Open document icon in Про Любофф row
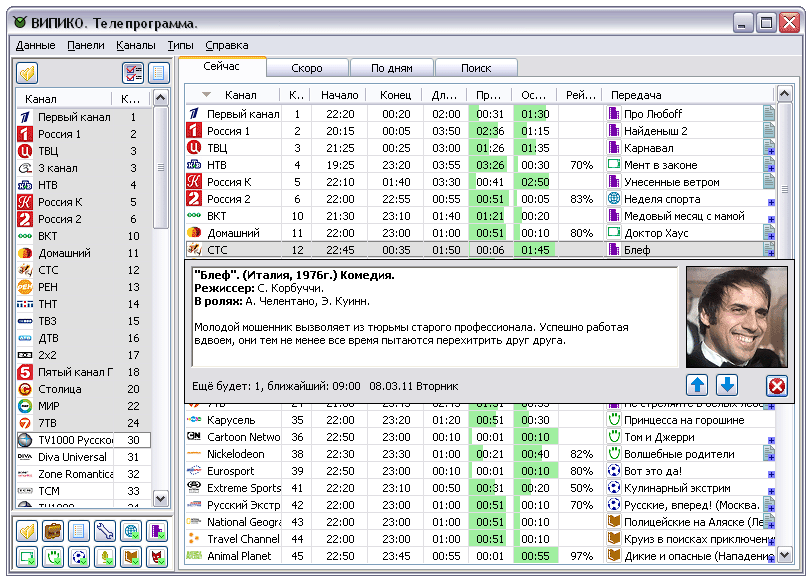This screenshot has height=580, width=810. [769, 113]
